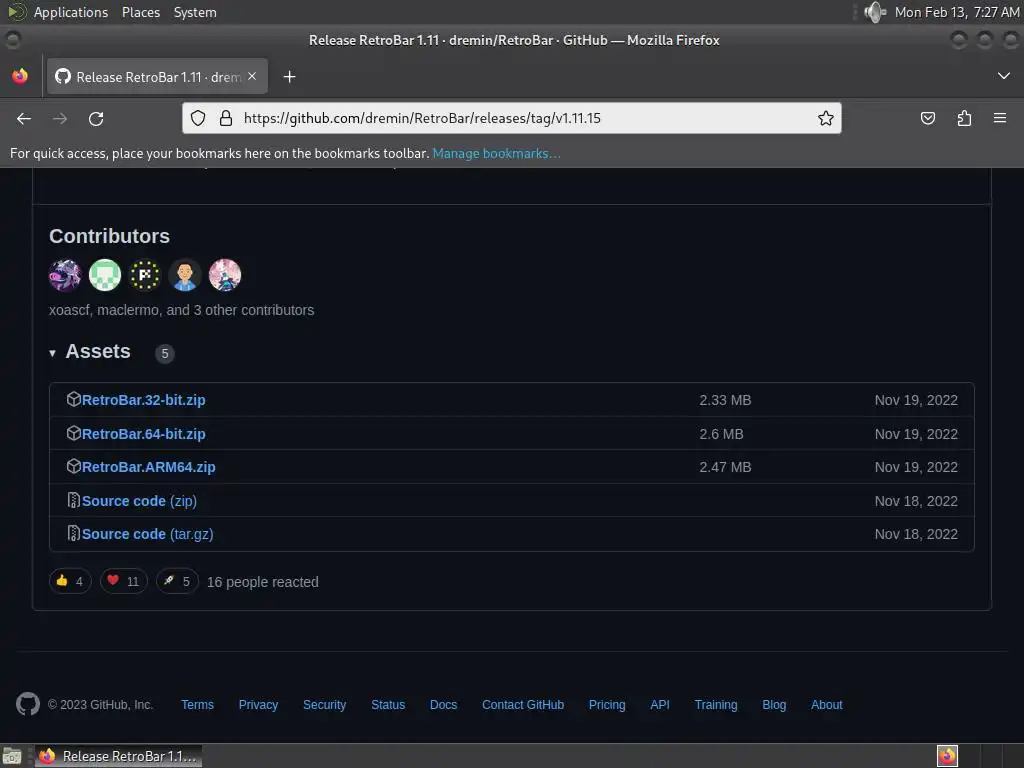Click the dotted P contributor avatar

tap(144, 275)
